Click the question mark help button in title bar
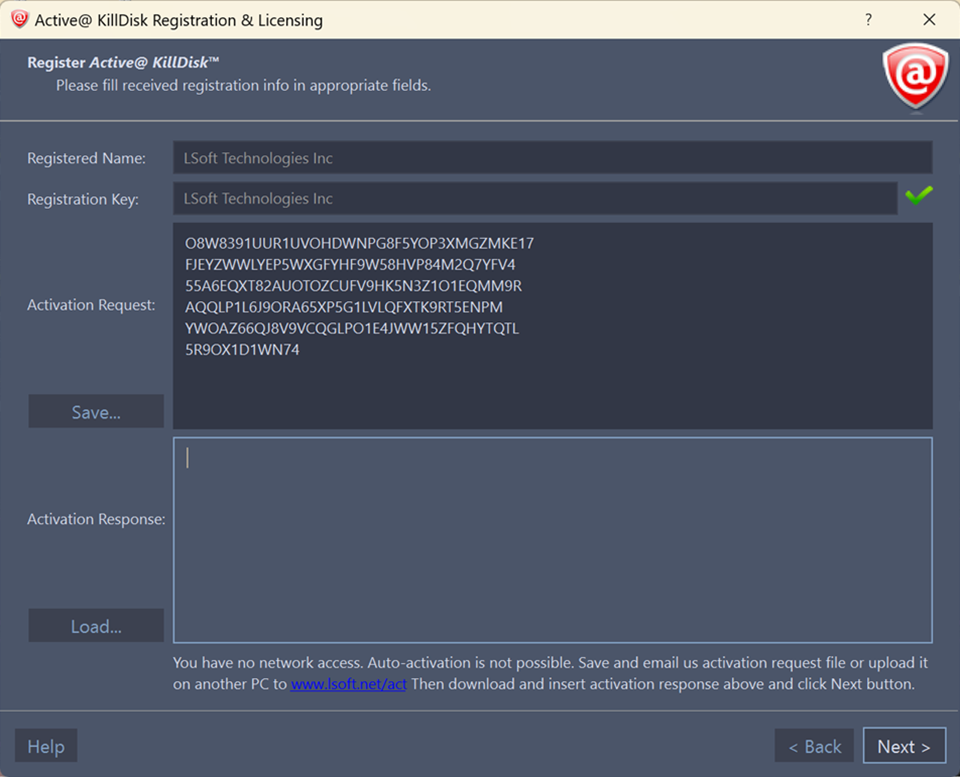 click(868, 19)
